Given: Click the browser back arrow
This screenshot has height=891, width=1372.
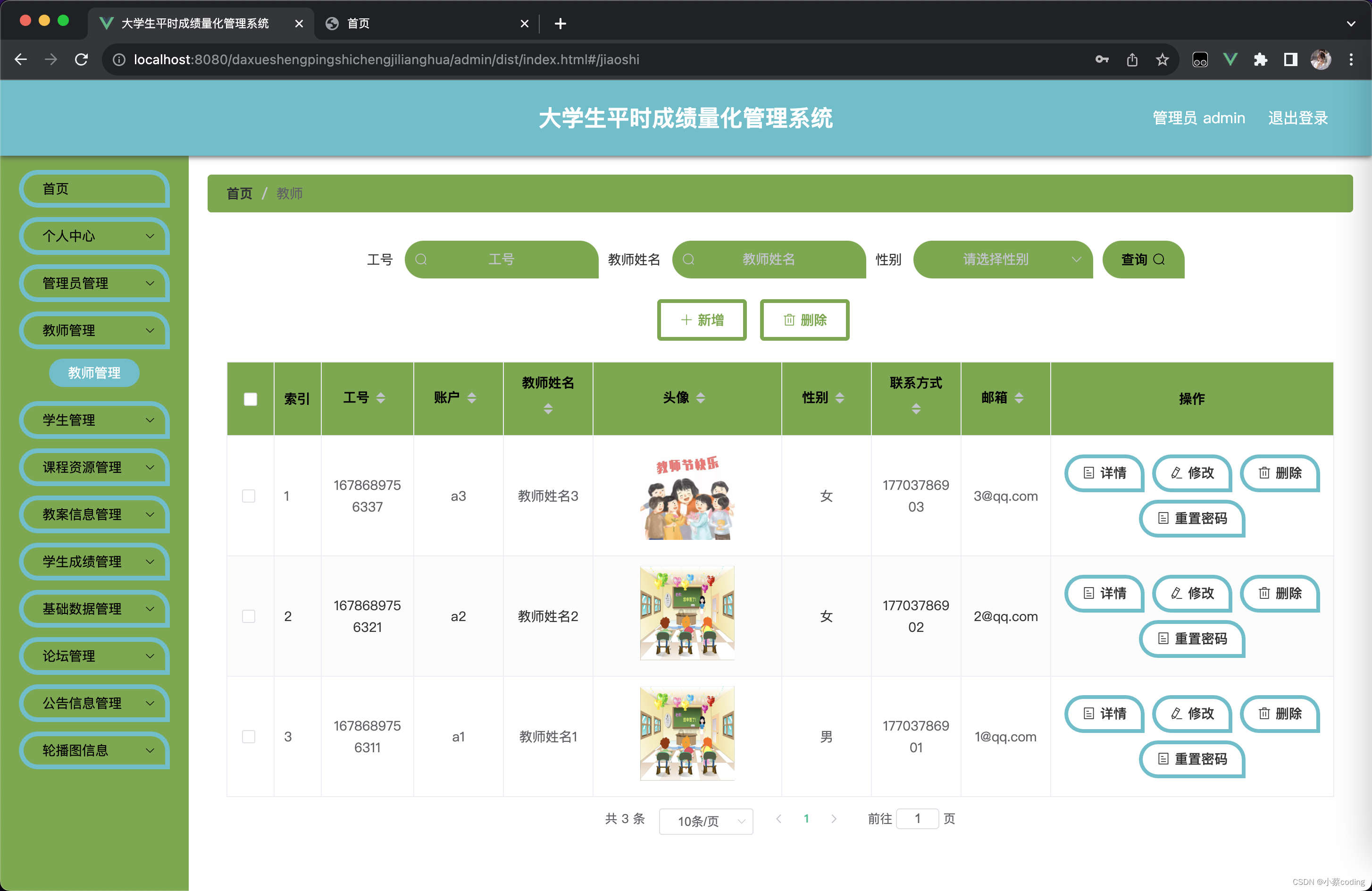Looking at the screenshot, I should tap(21, 59).
